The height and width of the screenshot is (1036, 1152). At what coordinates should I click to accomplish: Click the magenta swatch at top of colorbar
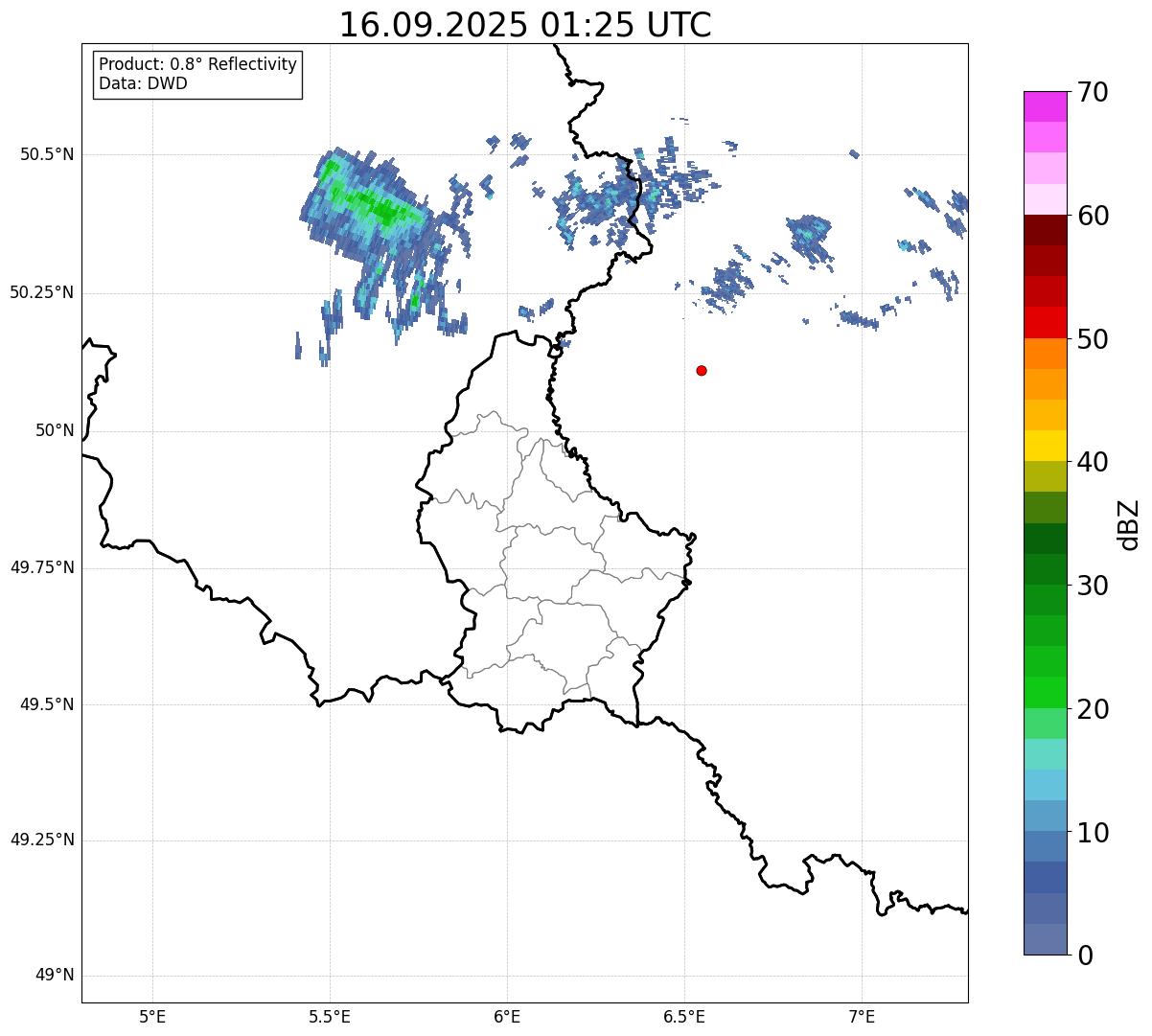(x=1045, y=106)
